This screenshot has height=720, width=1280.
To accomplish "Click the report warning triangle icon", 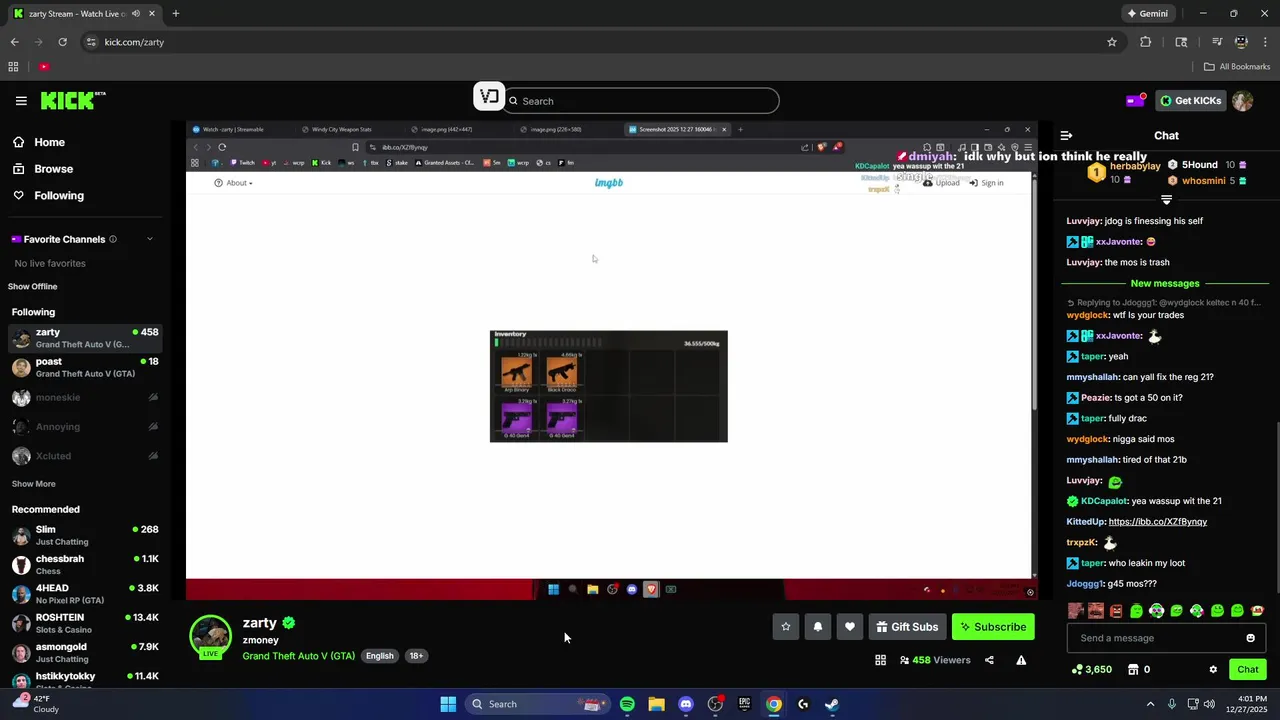I will [1021, 660].
